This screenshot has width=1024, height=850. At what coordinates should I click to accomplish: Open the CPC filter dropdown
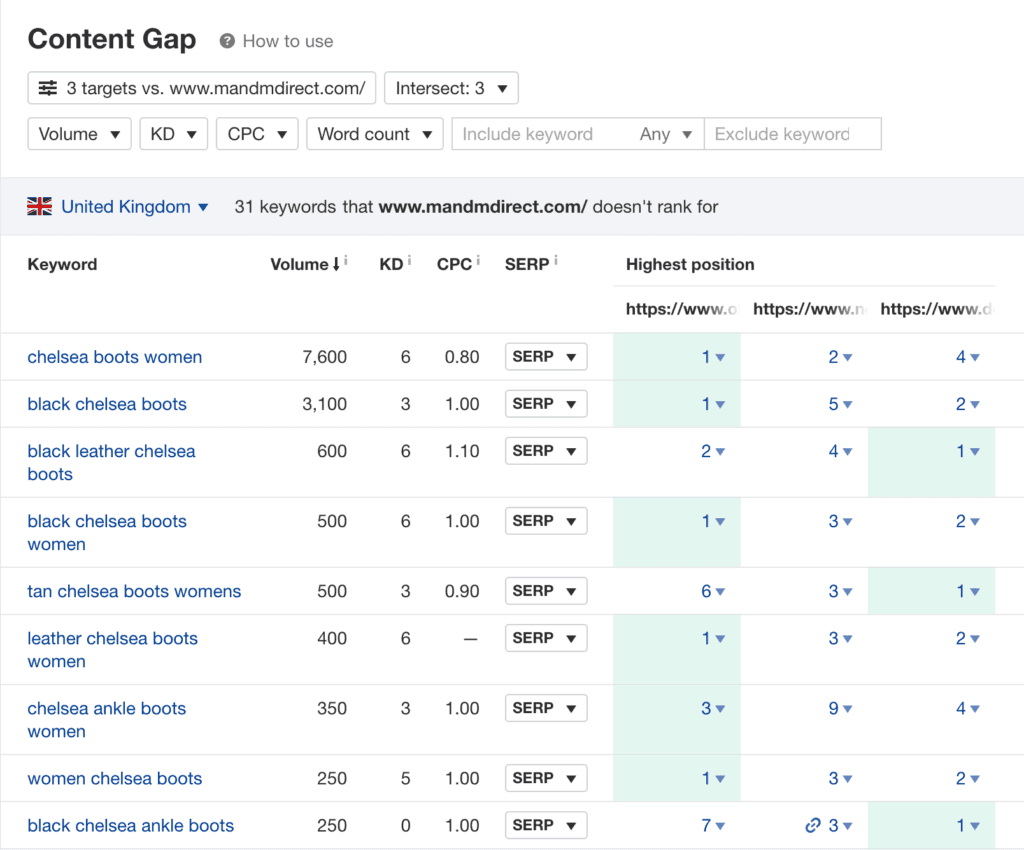(257, 134)
